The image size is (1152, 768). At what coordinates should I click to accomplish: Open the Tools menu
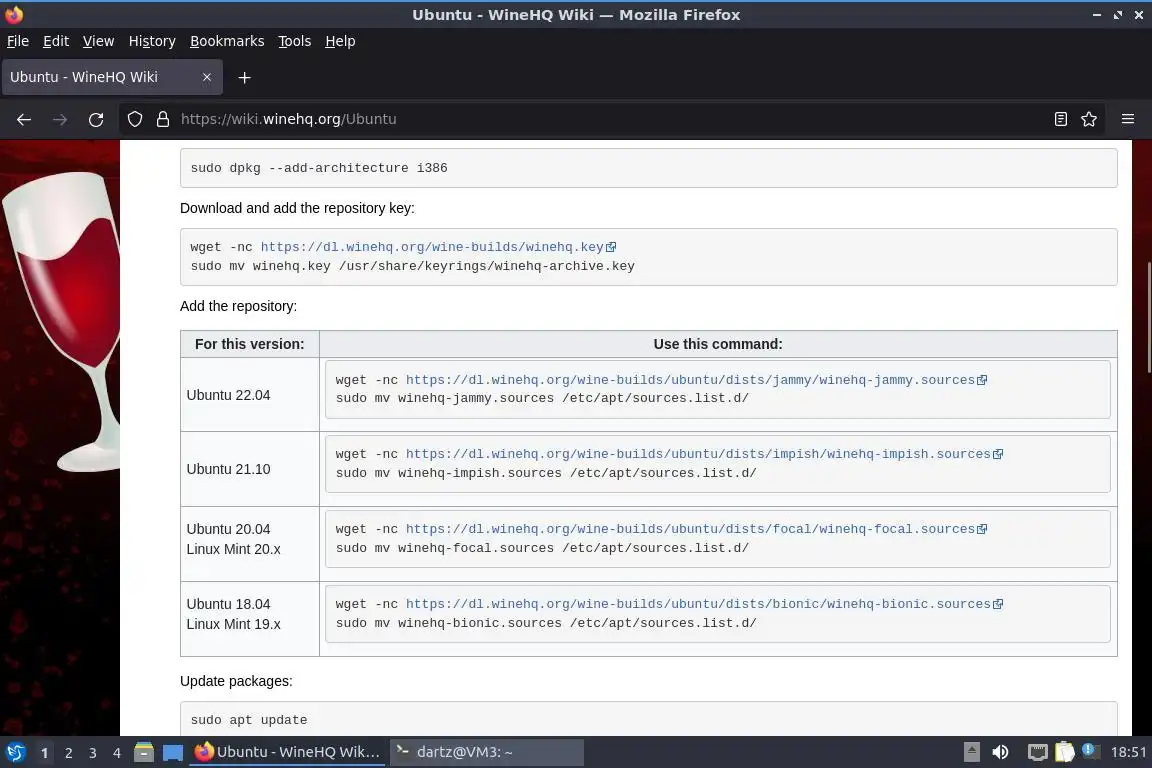(x=295, y=41)
